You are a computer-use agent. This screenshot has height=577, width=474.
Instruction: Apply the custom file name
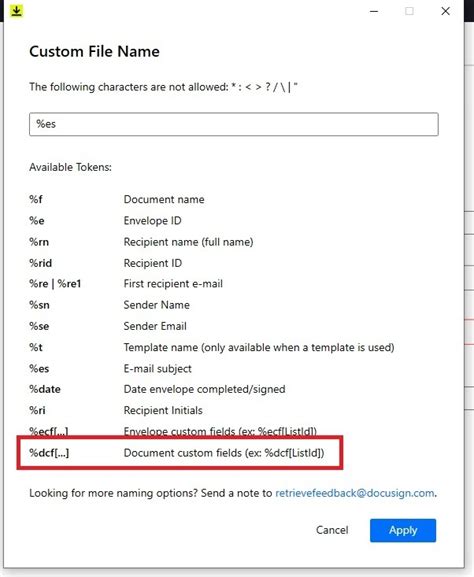pos(403,530)
